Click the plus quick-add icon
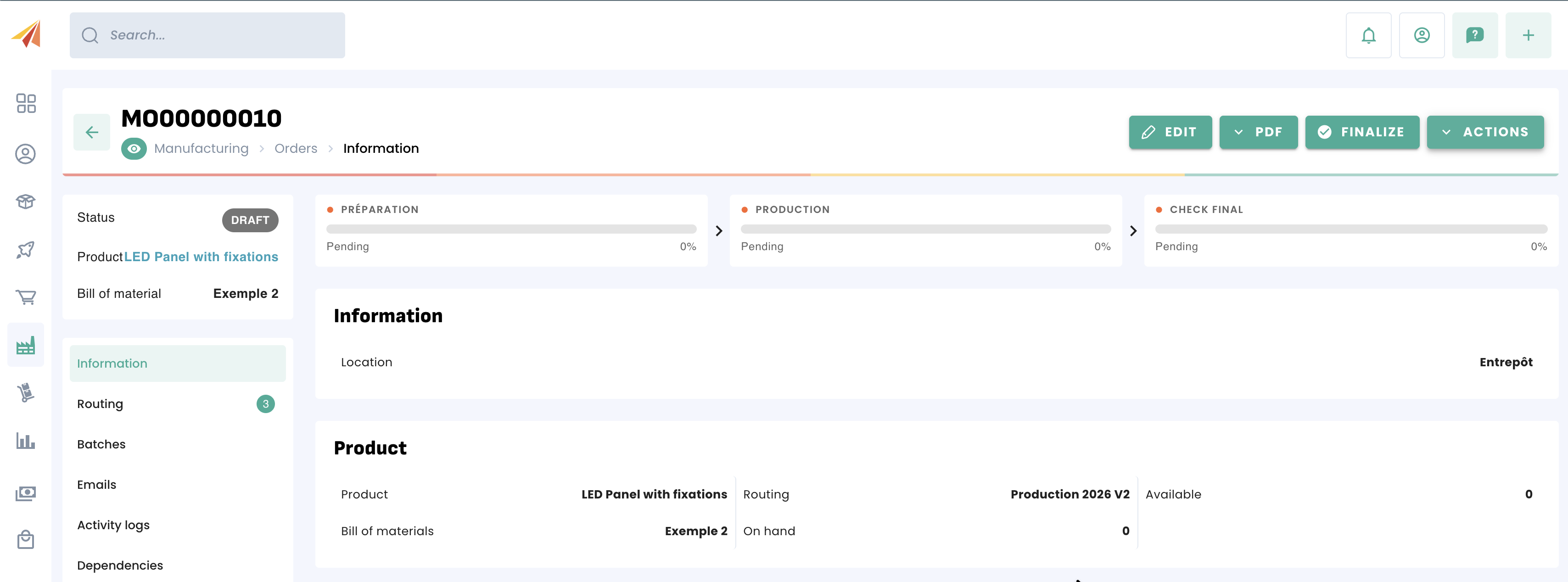The height and width of the screenshot is (582, 1568). (x=1528, y=35)
